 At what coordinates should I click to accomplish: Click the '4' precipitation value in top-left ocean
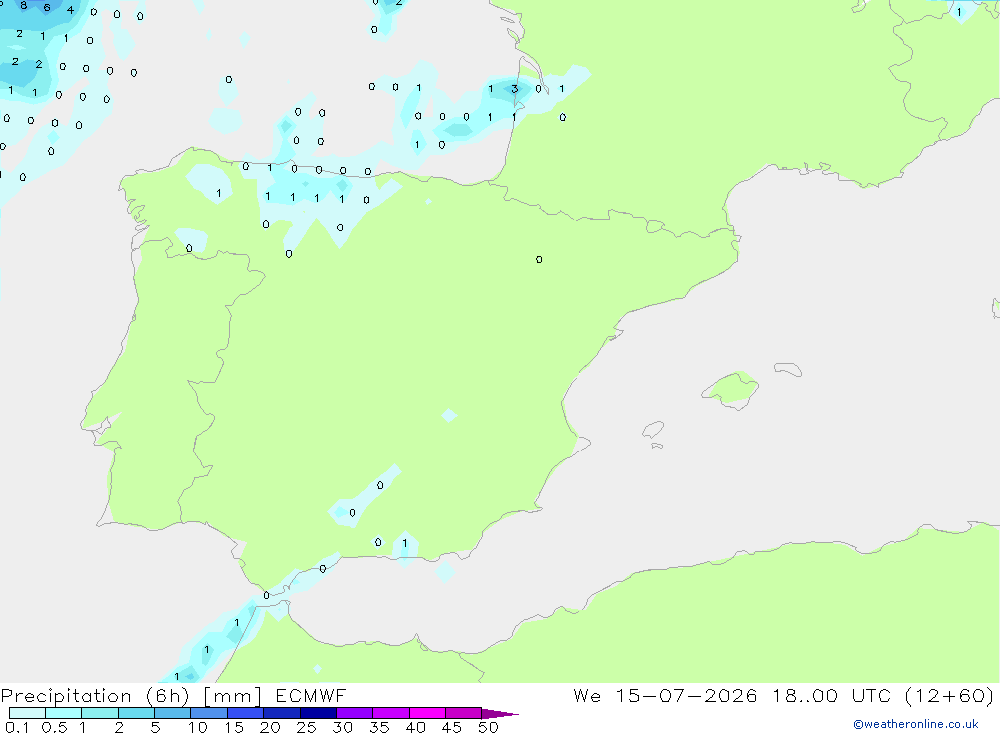point(70,10)
